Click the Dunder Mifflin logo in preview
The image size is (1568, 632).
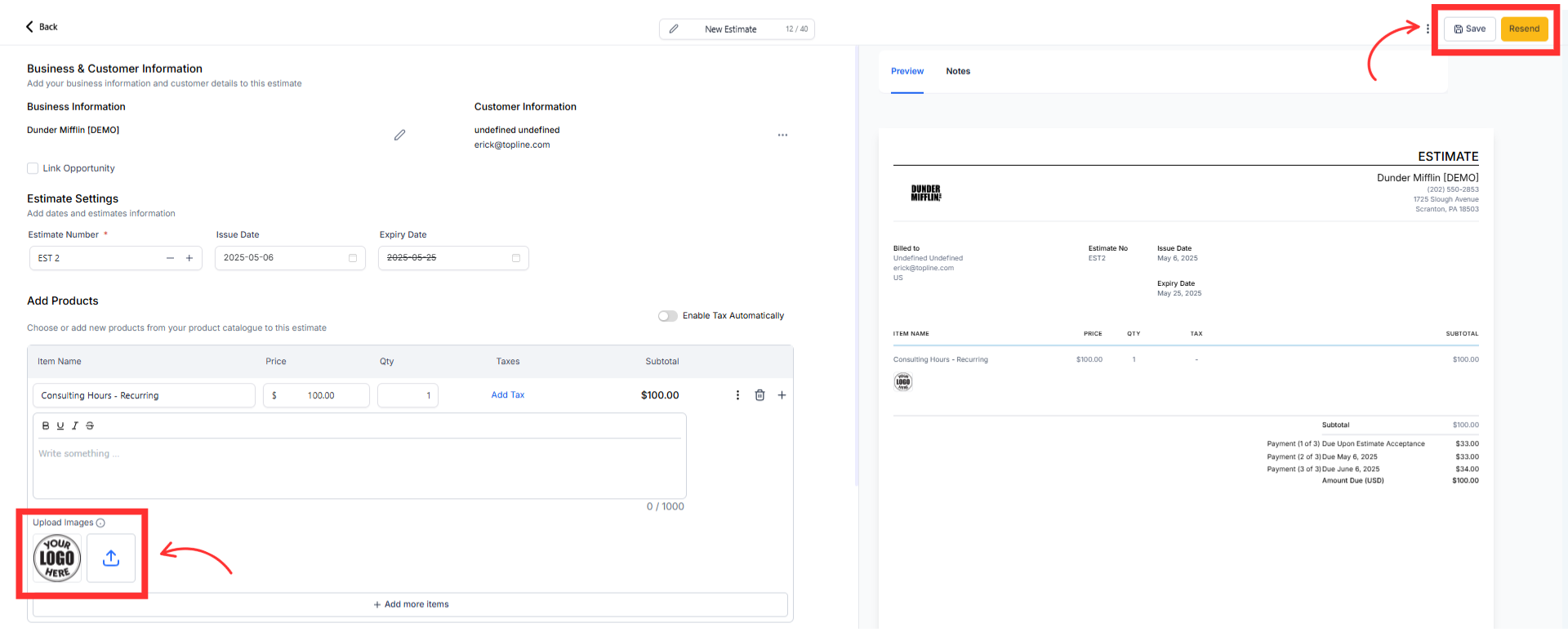(x=926, y=193)
